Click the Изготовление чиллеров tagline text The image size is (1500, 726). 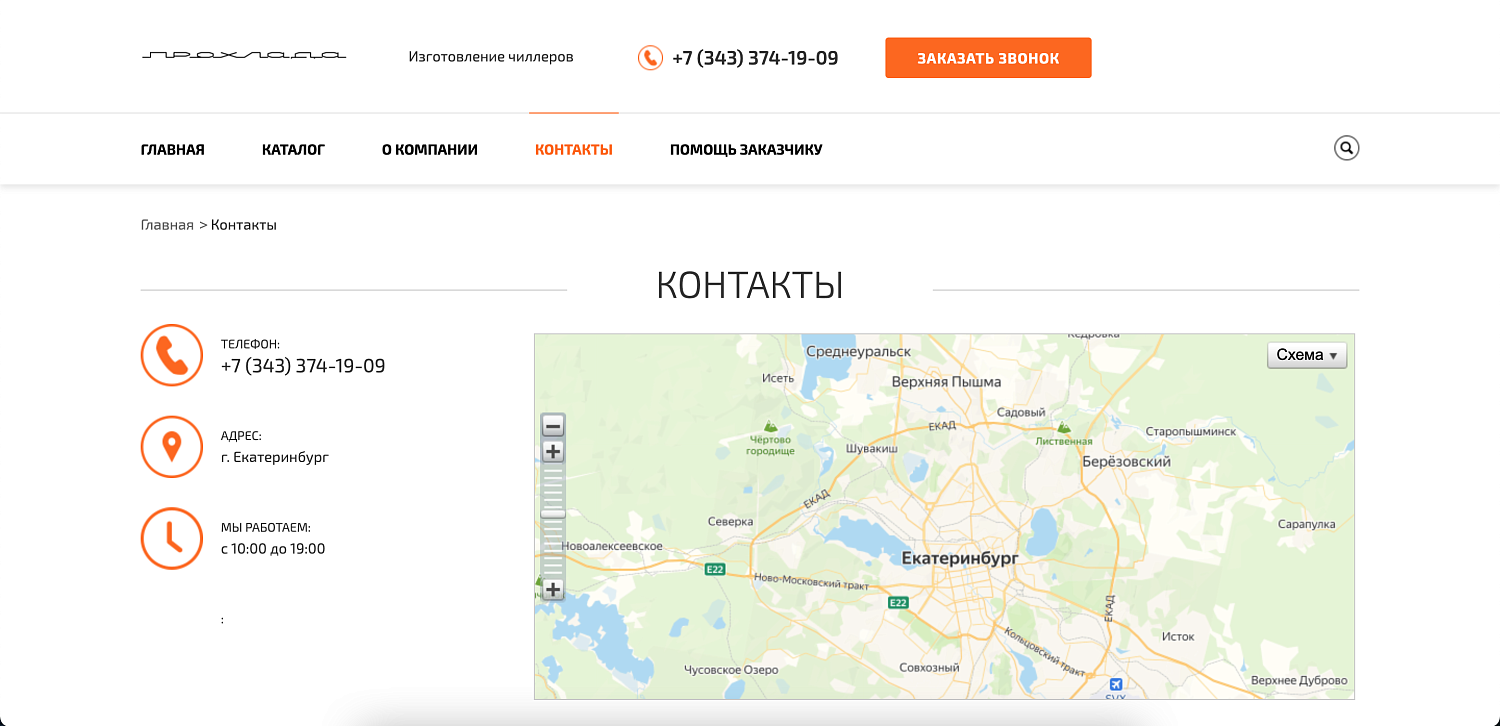491,57
